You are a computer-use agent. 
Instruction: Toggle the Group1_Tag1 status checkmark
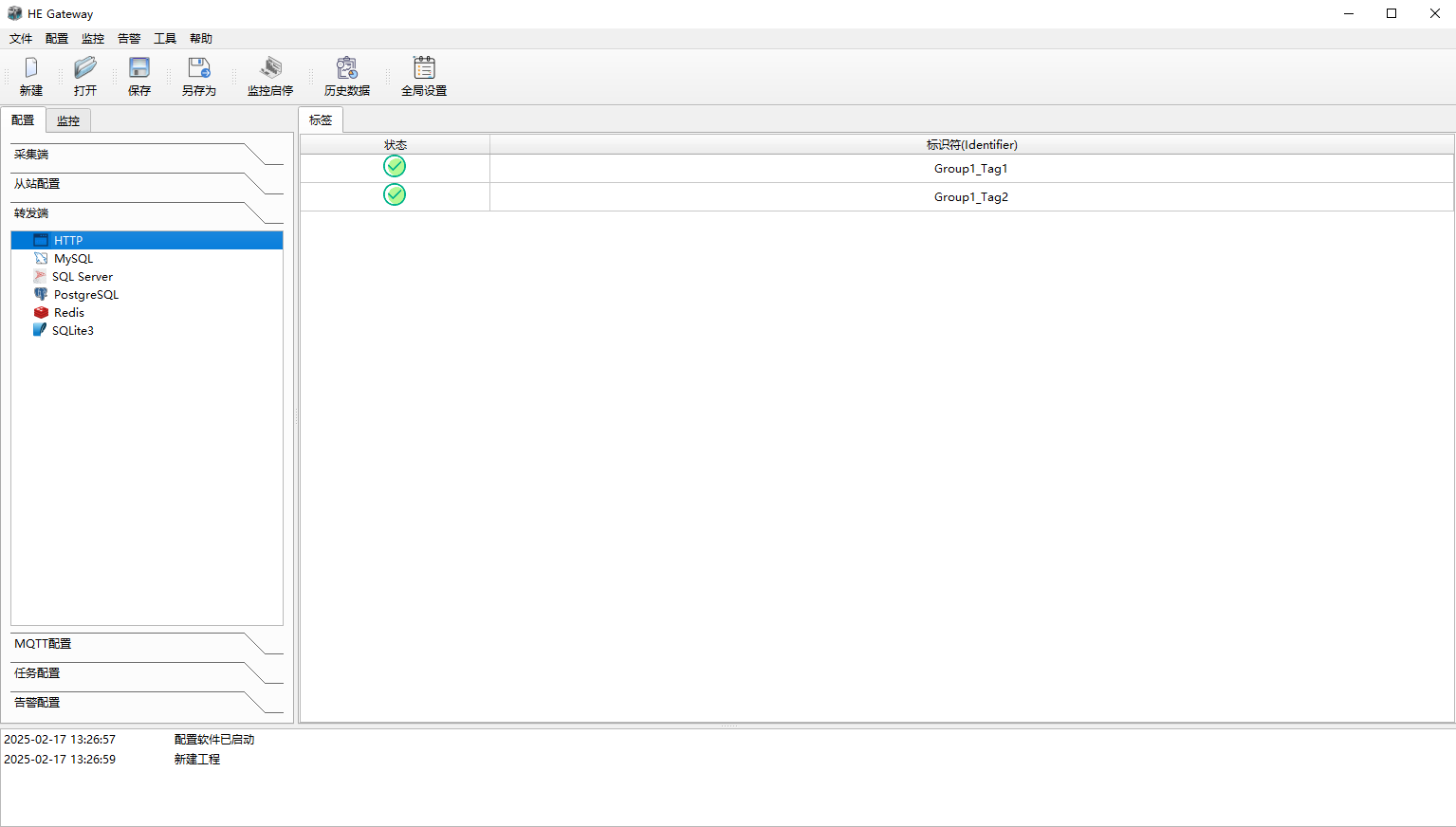click(395, 167)
